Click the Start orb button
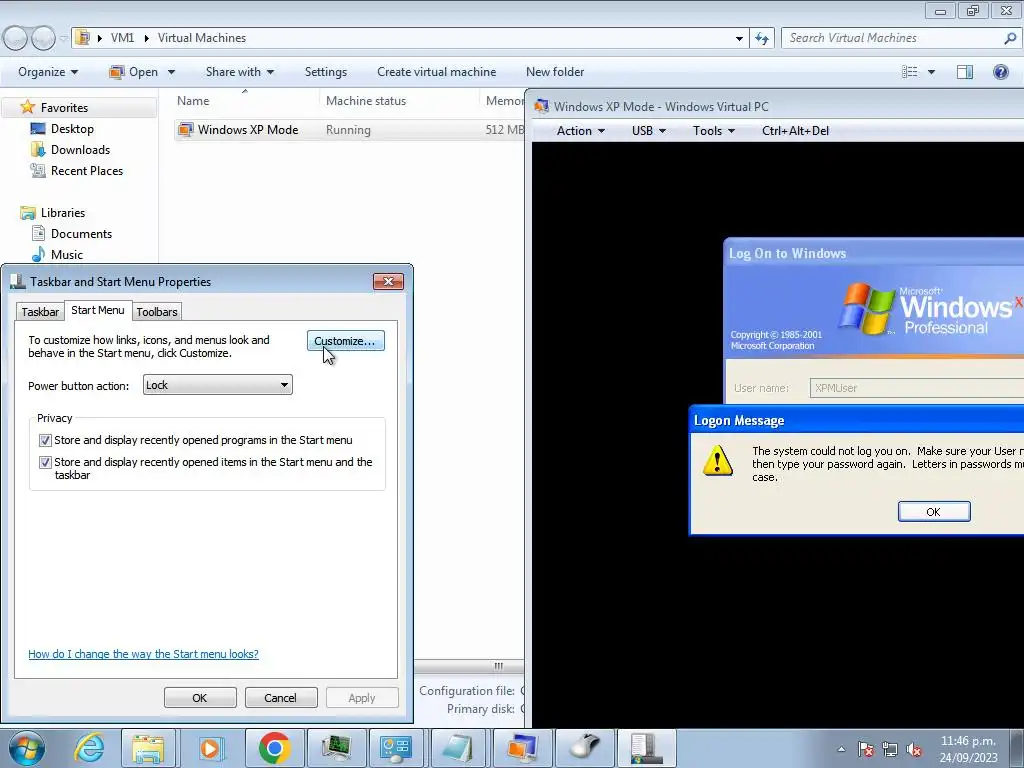Image resolution: width=1024 pixels, height=768 pixels. click(27, 748)
